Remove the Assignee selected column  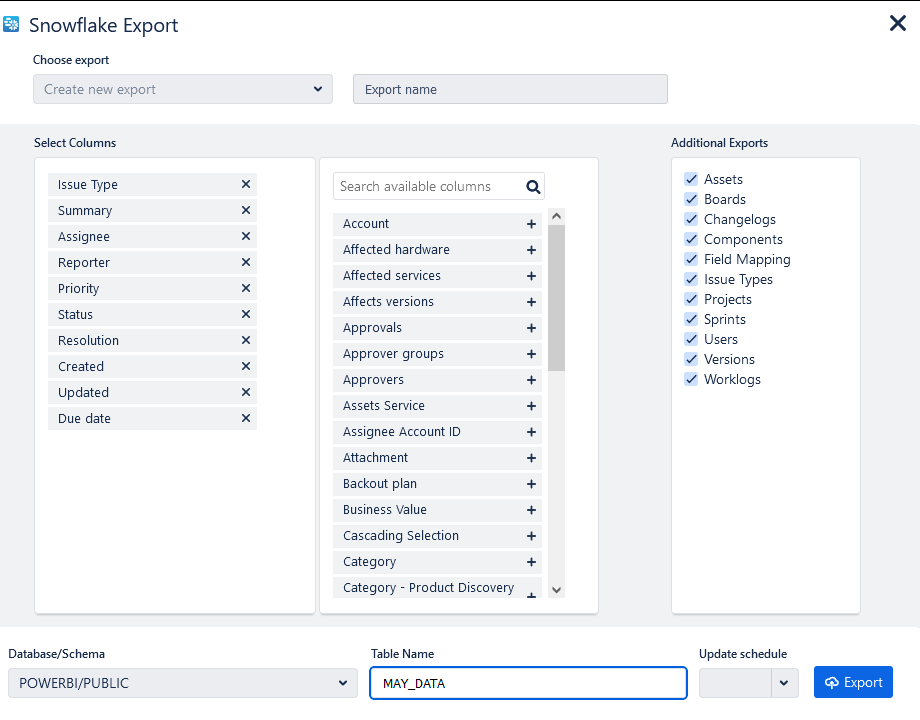tap(246, 237)
